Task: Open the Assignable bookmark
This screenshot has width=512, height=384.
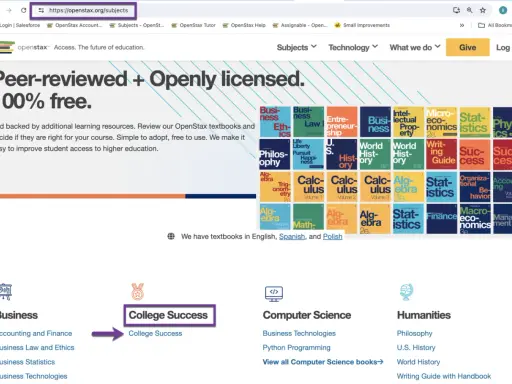Action: 300,25
